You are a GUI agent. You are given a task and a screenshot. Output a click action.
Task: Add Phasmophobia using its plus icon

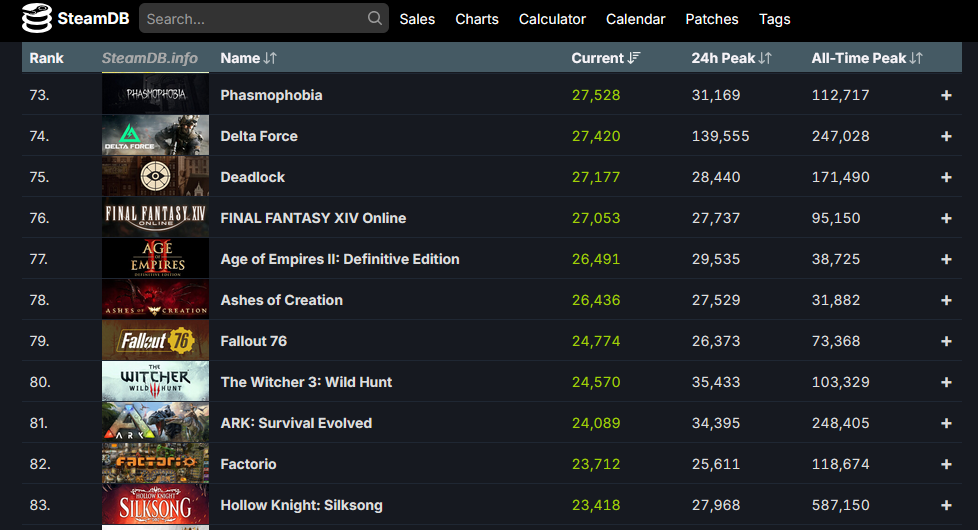[x=946, y=95]
